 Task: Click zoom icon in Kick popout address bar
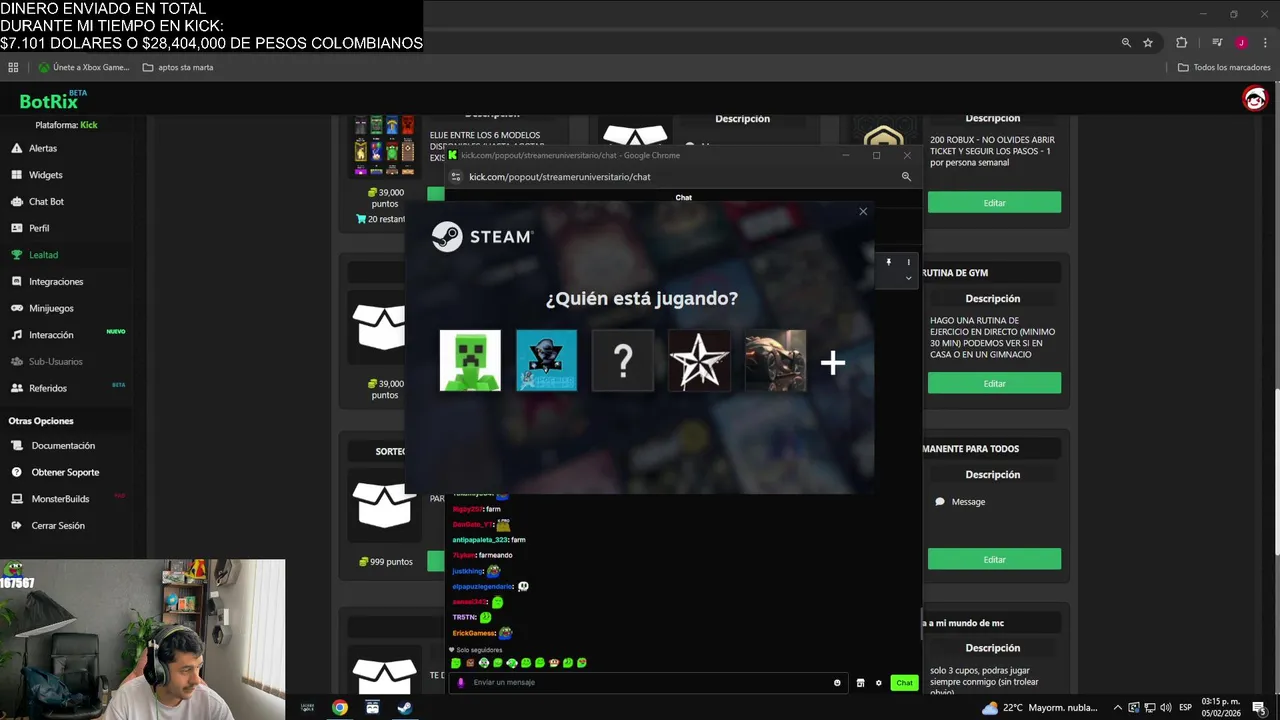coord(906,177)
